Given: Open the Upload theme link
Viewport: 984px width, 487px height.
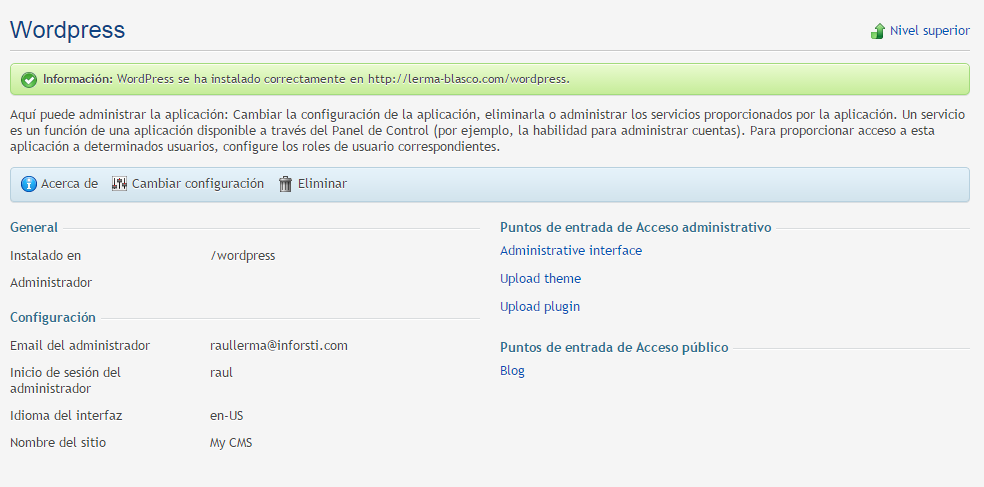Looking at the screenshot, I should pos(540,279).
